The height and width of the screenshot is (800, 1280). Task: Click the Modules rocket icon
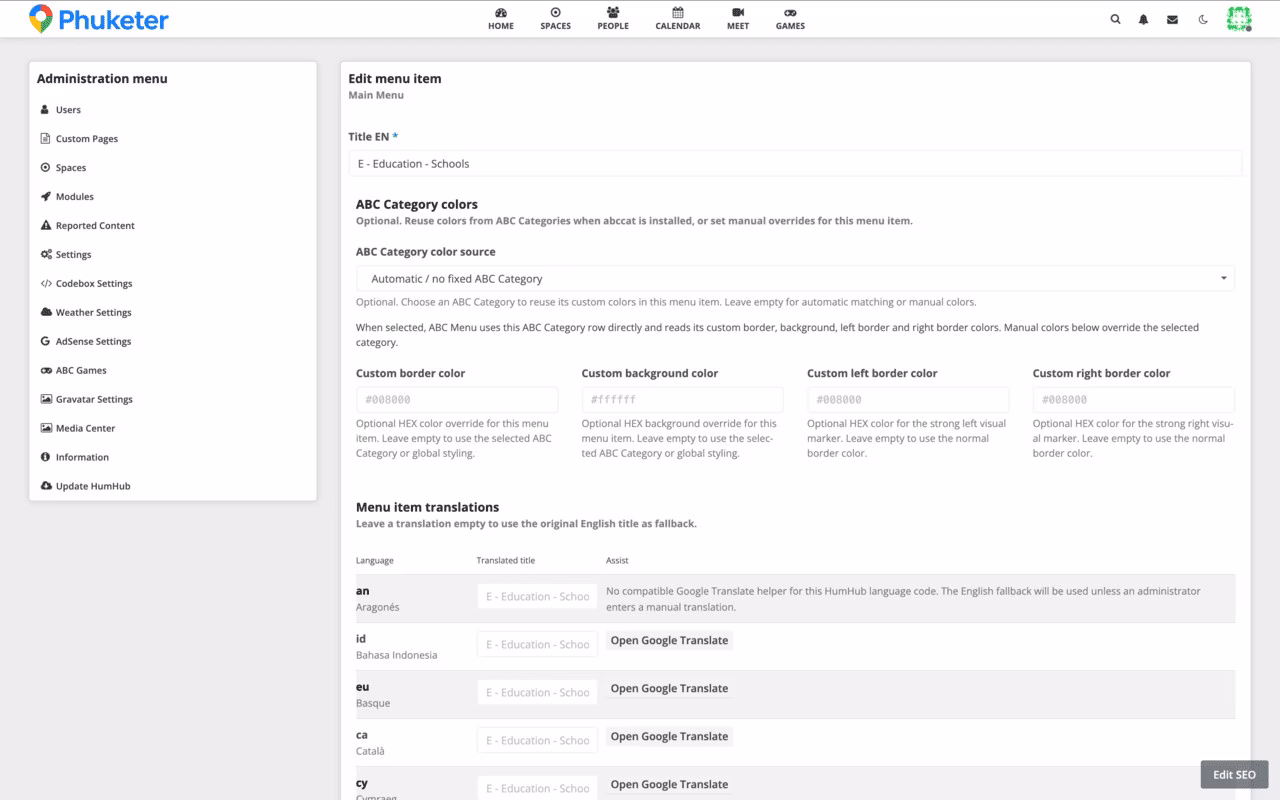point(45,197)
